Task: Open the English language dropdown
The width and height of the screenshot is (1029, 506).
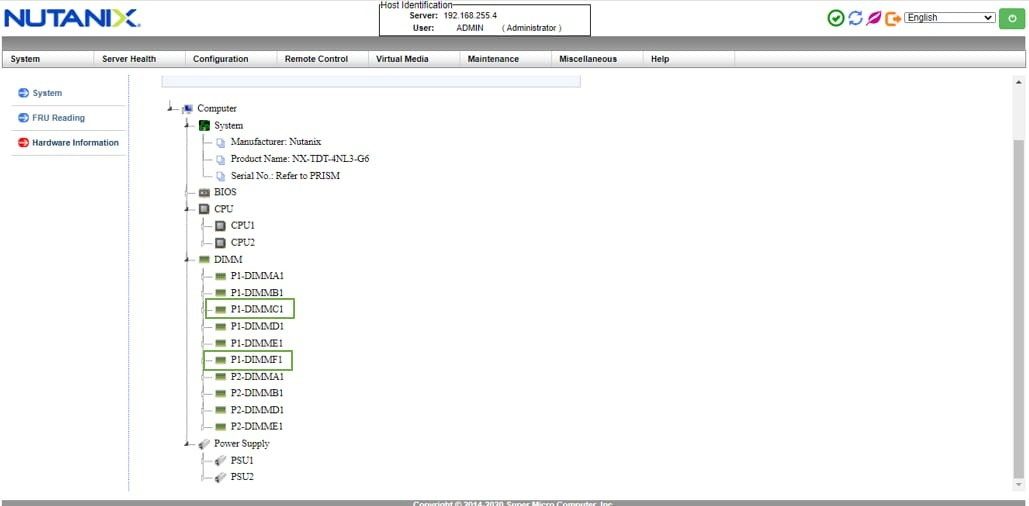Action: pyautogui.click(x=950, y=18)
